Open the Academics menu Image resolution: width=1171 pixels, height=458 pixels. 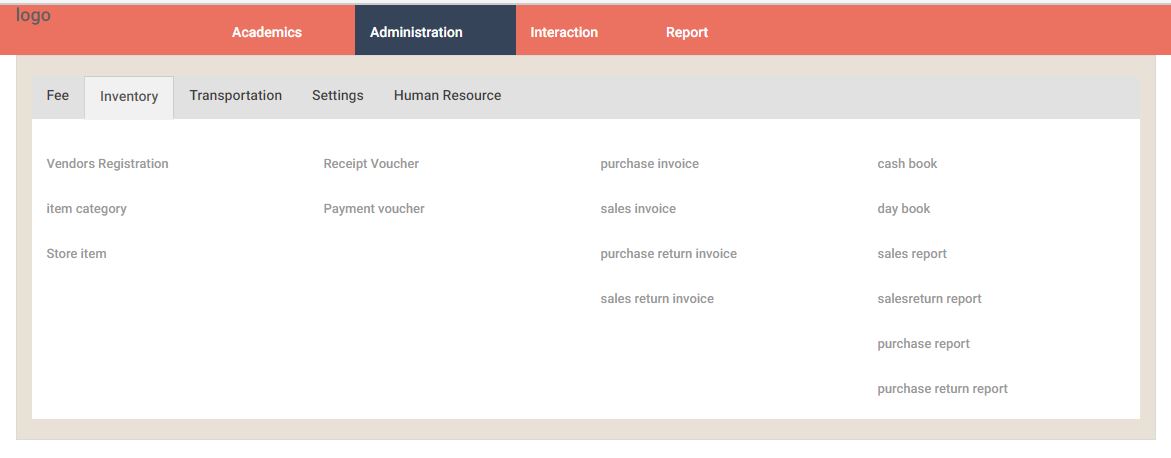[267, 32]
